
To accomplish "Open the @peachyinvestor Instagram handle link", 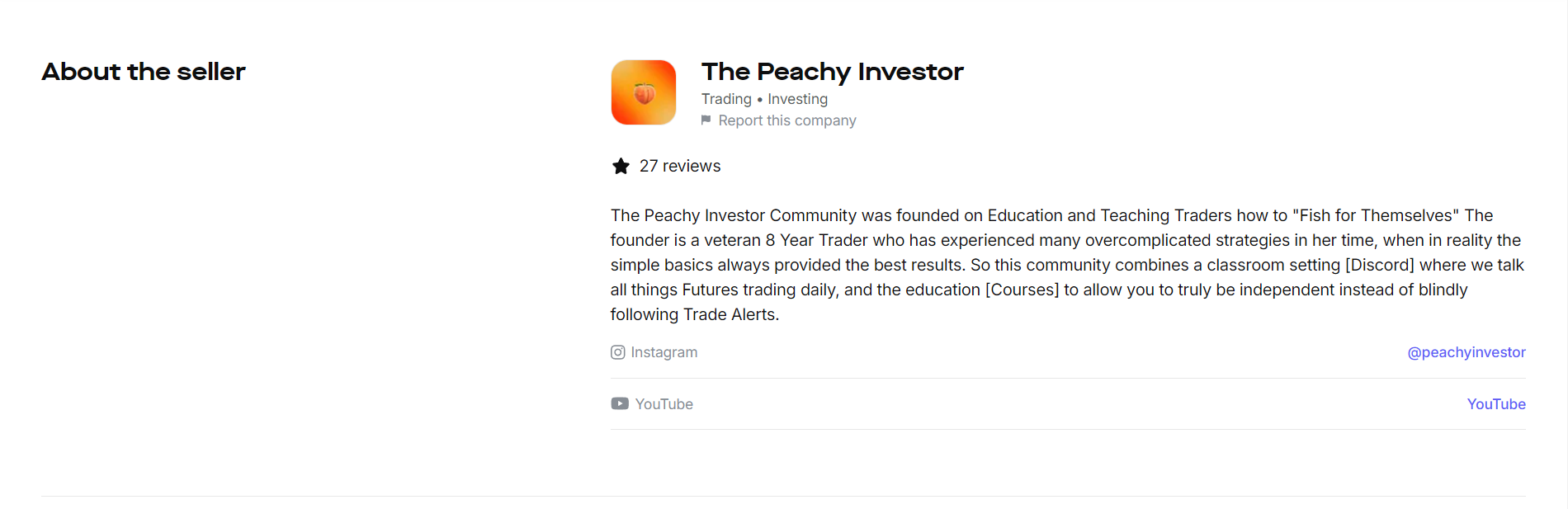I will click(x=1466, y=352).
